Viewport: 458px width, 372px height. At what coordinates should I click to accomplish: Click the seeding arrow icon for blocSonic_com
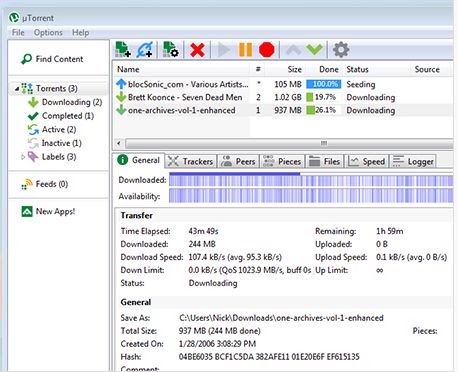coord(121,84)
